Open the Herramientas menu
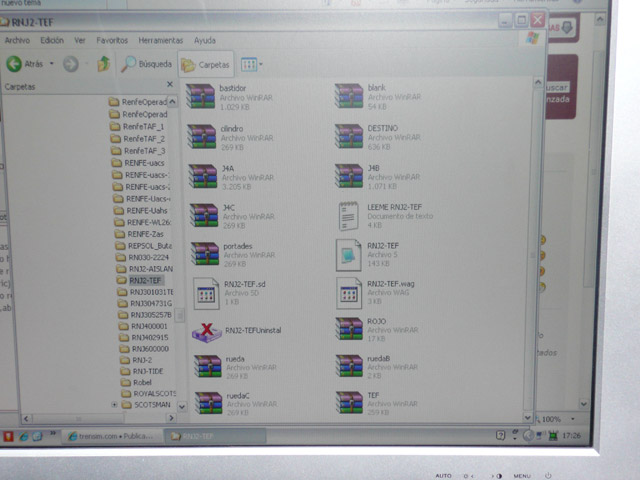Screen dimensions: 640x480 pyautogui.click(x=161, y=41)
